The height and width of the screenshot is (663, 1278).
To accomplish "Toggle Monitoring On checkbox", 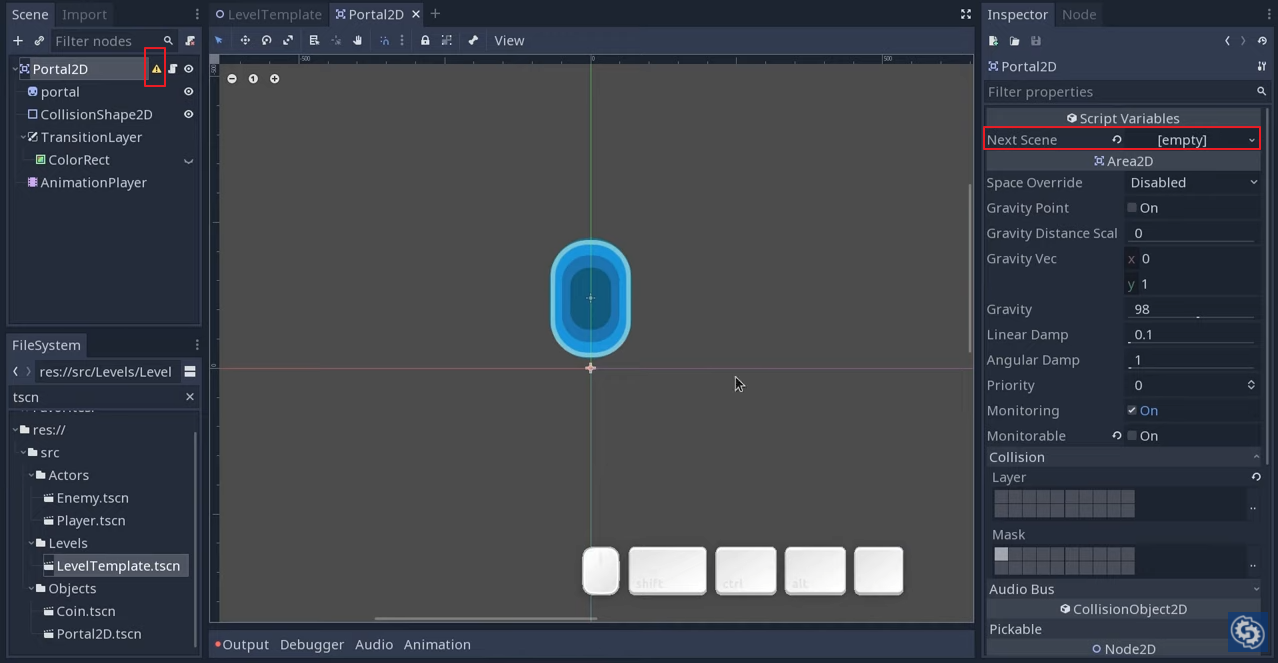I will (1132, 411).
